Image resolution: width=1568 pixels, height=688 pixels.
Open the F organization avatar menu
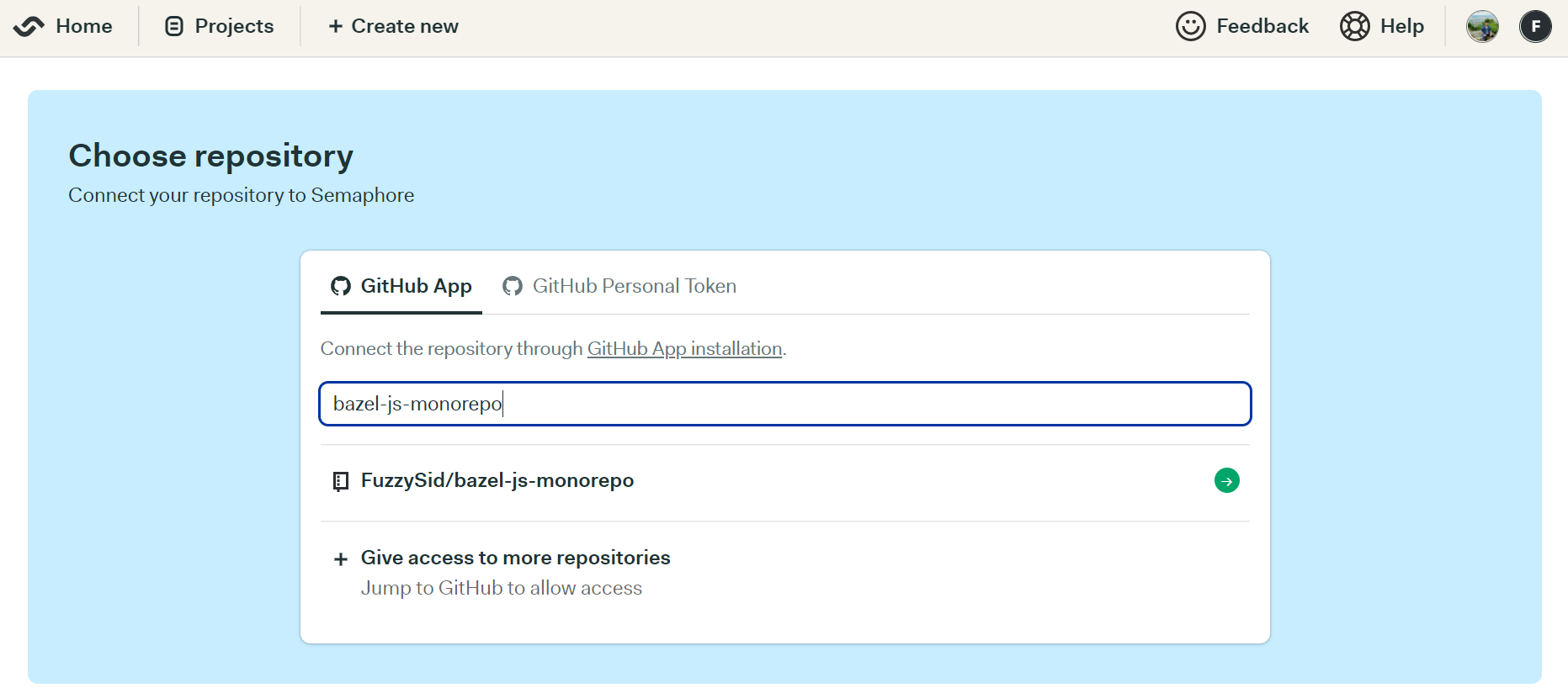click(x=1535, y=26)
